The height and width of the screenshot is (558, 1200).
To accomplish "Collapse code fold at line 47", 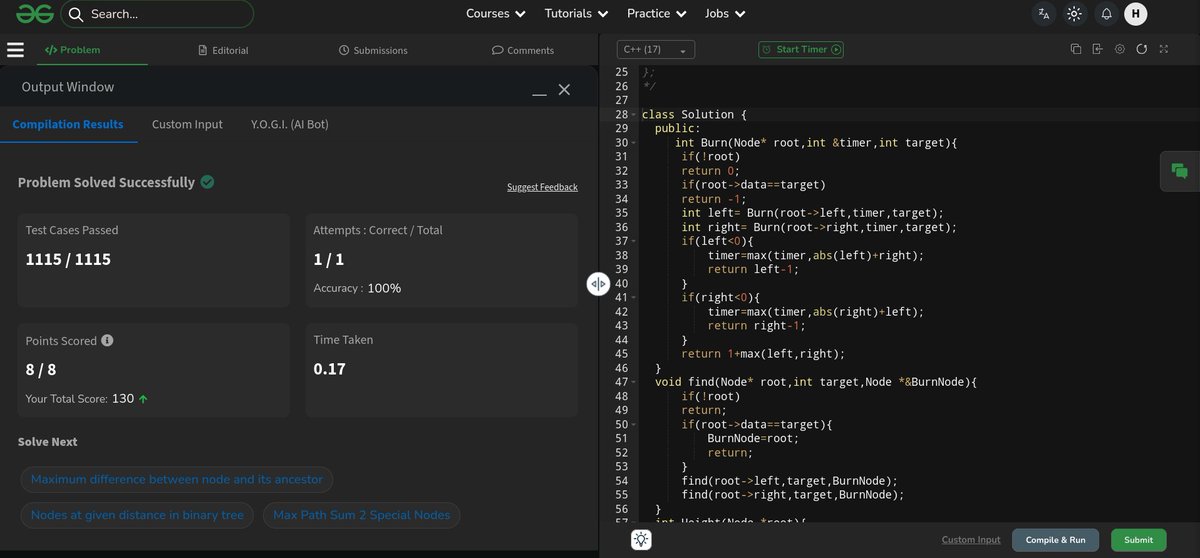I will (634, 382).
